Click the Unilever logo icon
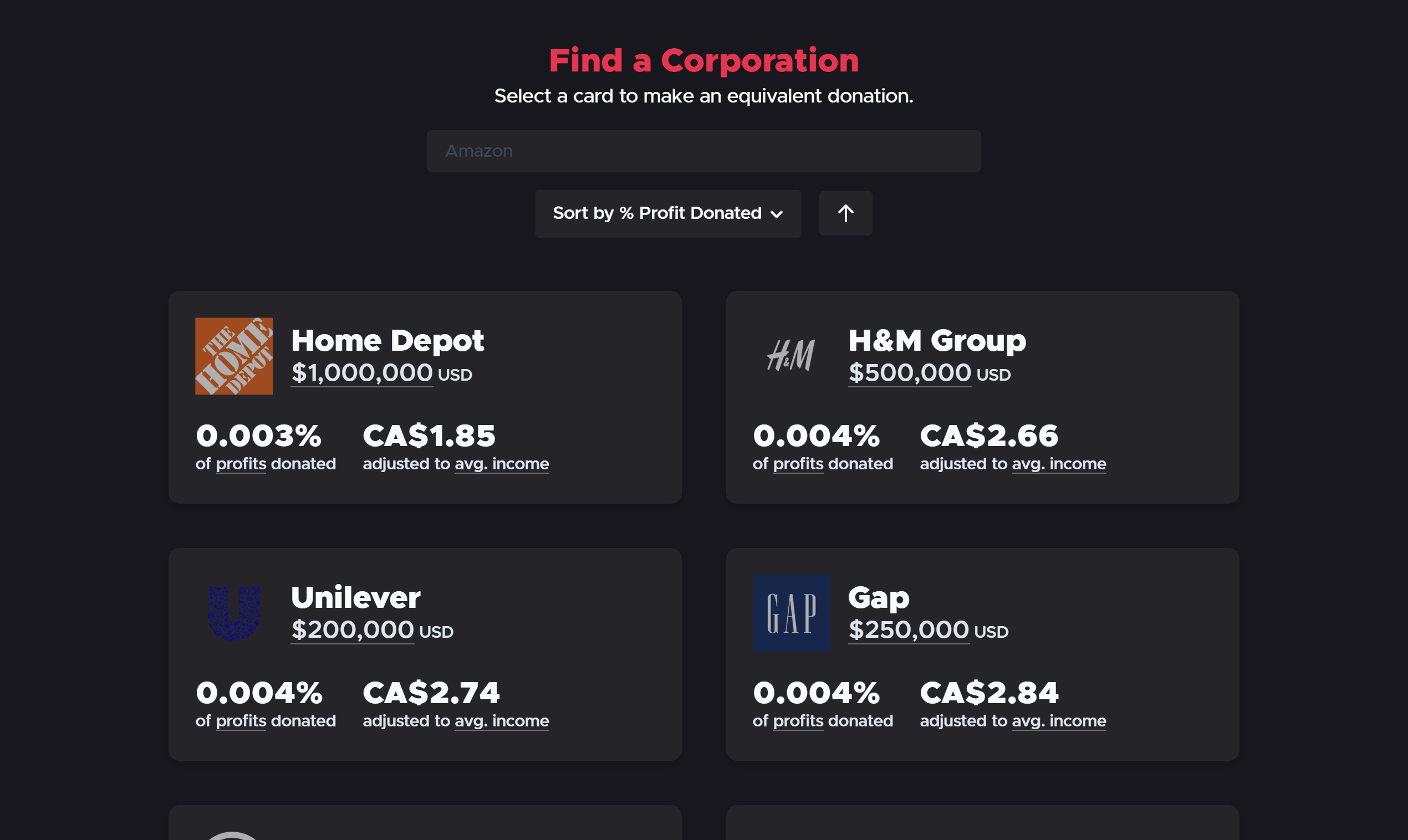The height and width of the screenshot is (840, 1408). [x=233, y=613]
